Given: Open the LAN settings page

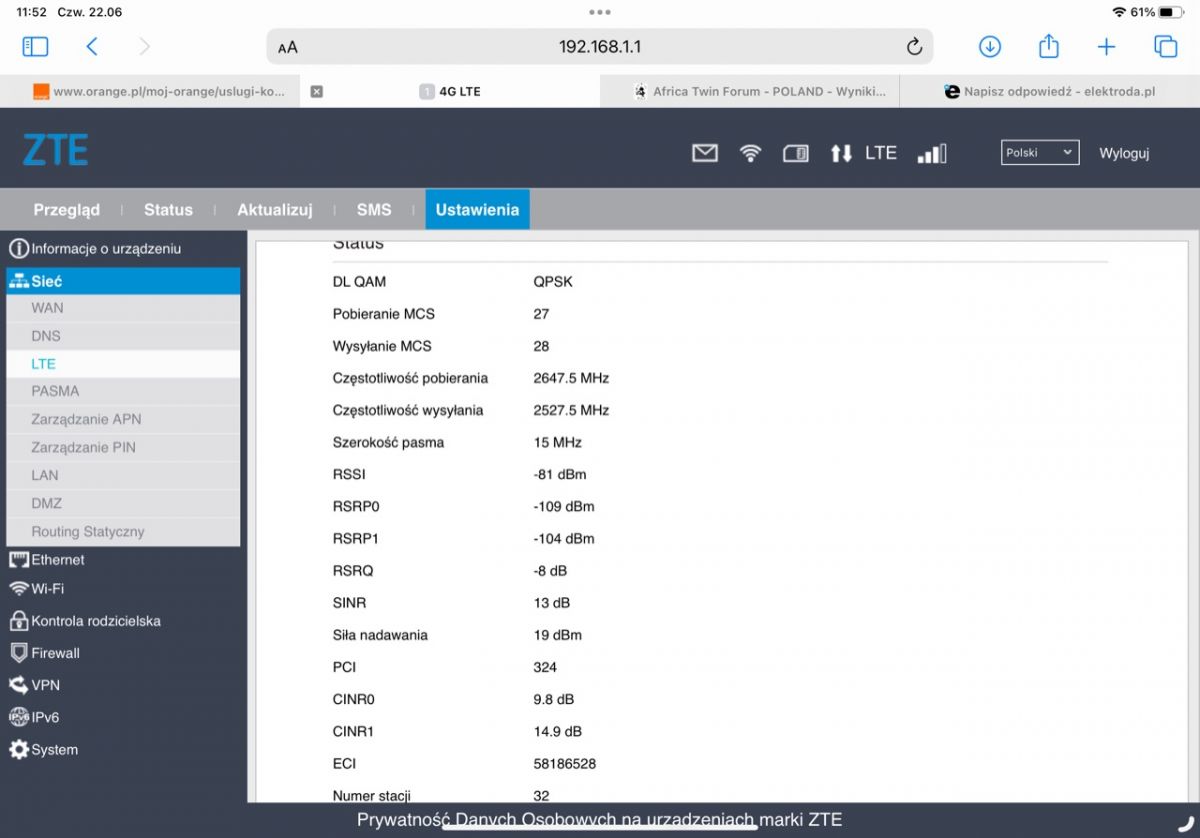Looking at the screenshot, I should click(x=123, y=475).
